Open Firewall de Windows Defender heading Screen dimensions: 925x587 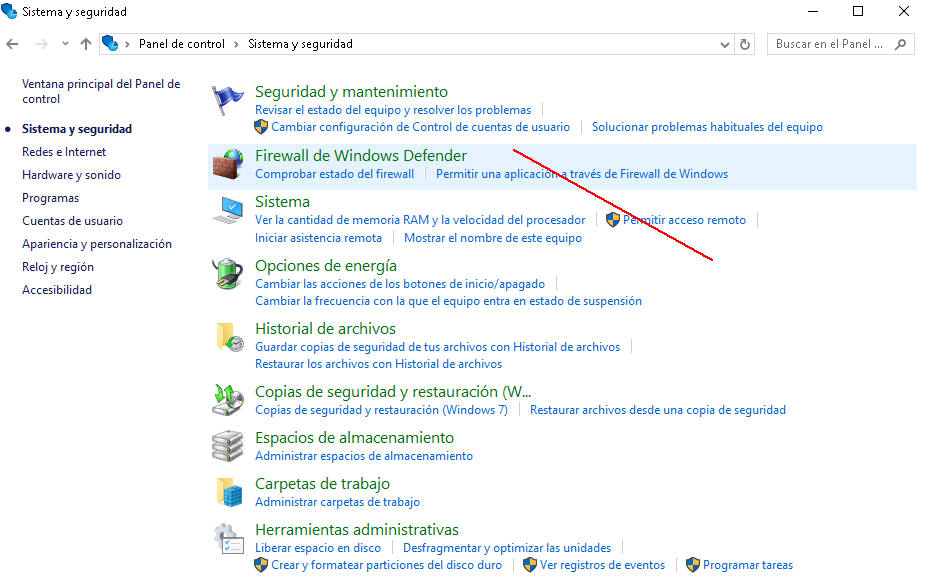point(360,156)
